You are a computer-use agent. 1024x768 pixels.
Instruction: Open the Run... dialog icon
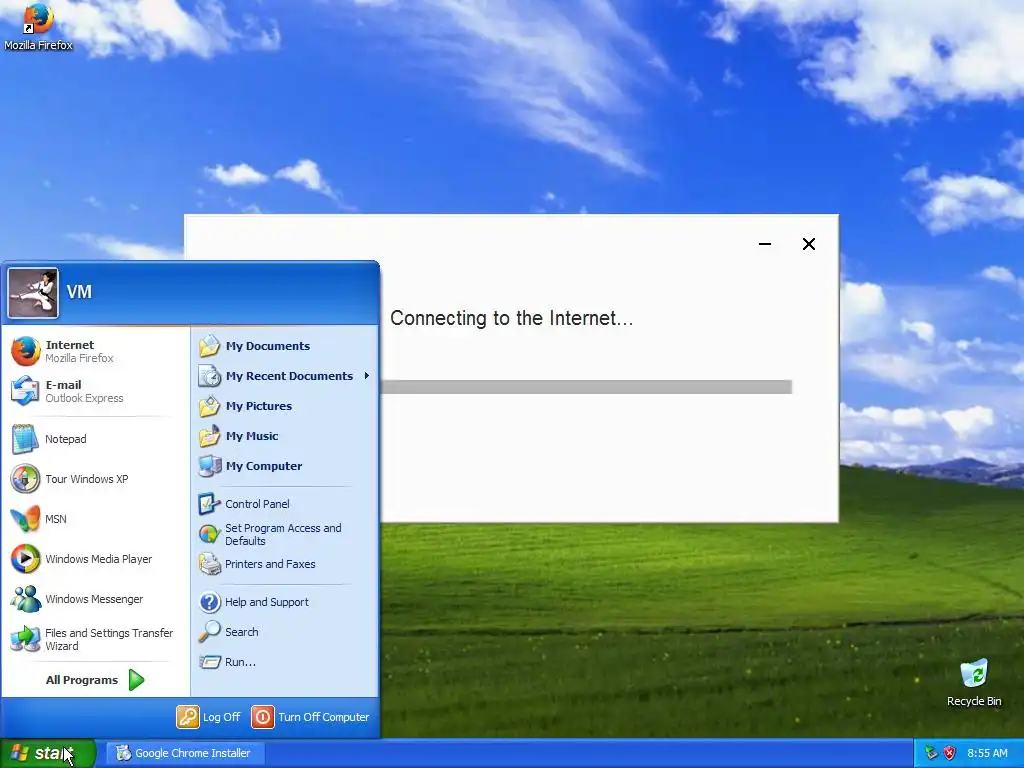coord(210,662)
